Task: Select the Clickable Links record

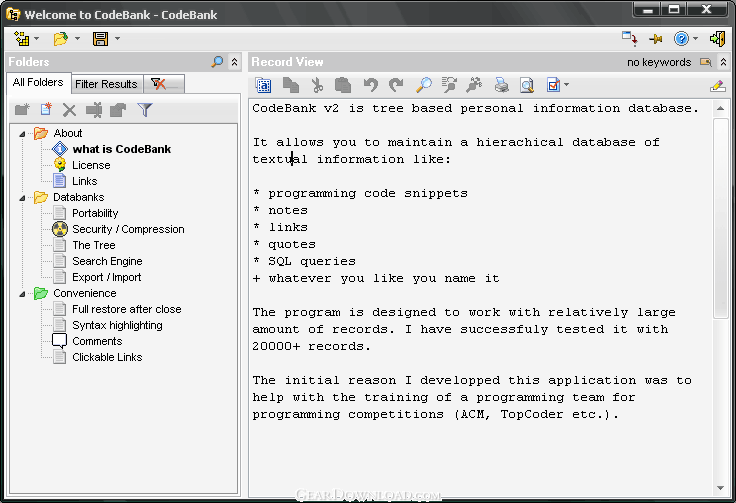Action: pyautogui.click(x=107, y=357)
